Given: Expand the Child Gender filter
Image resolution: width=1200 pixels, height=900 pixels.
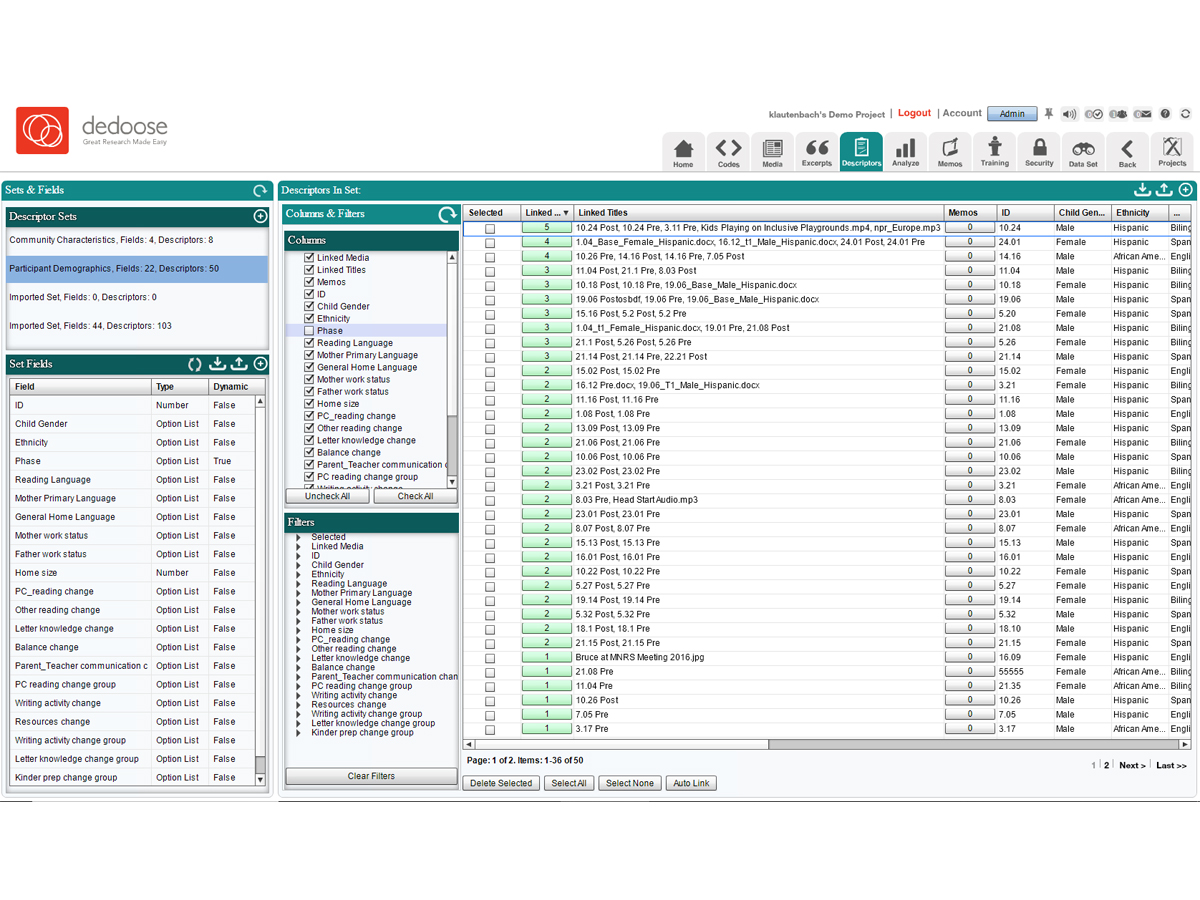Looking at the screenshot, I should point(298,565).
